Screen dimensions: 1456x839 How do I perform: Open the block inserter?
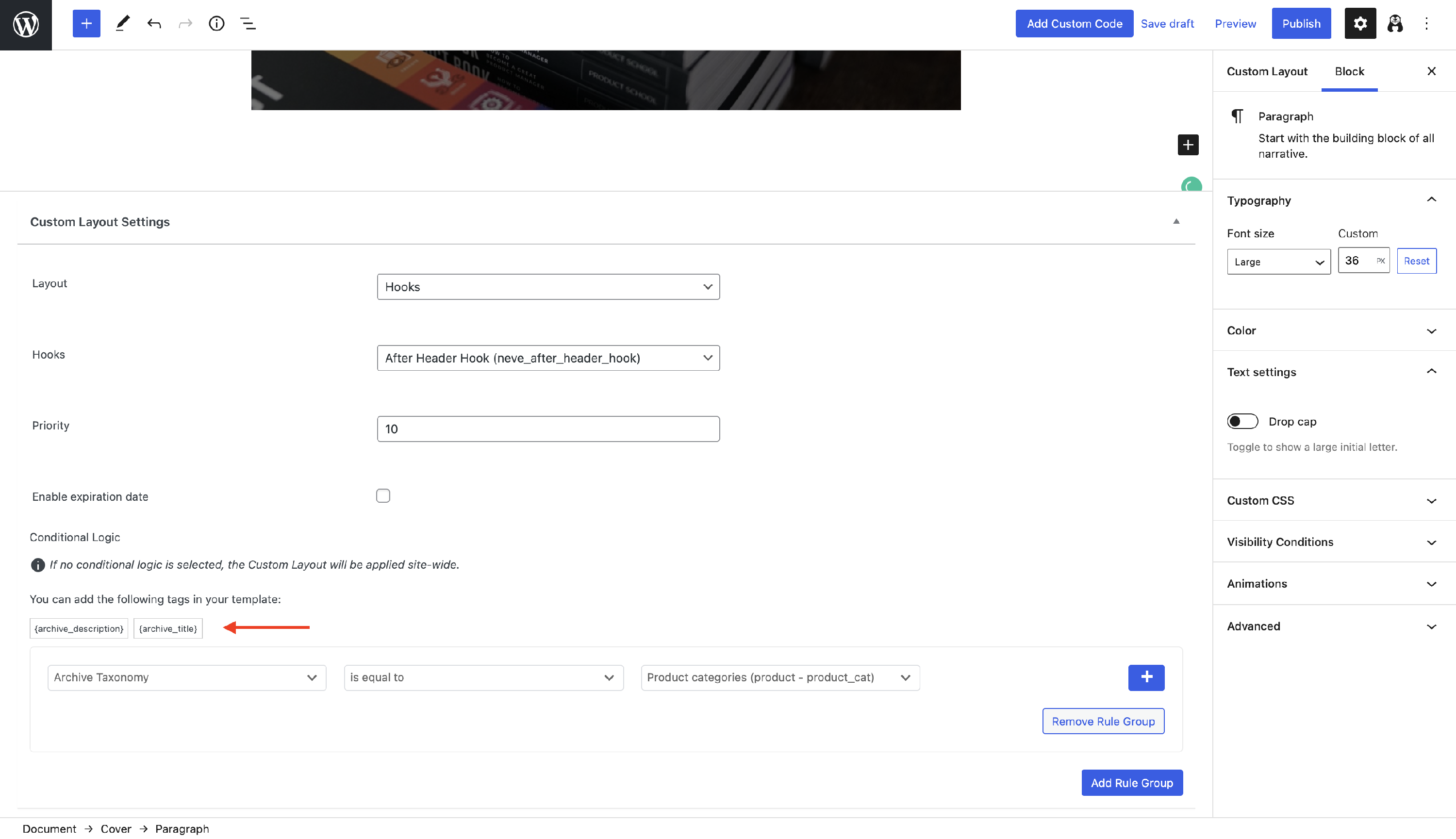[x=86, y=23]
